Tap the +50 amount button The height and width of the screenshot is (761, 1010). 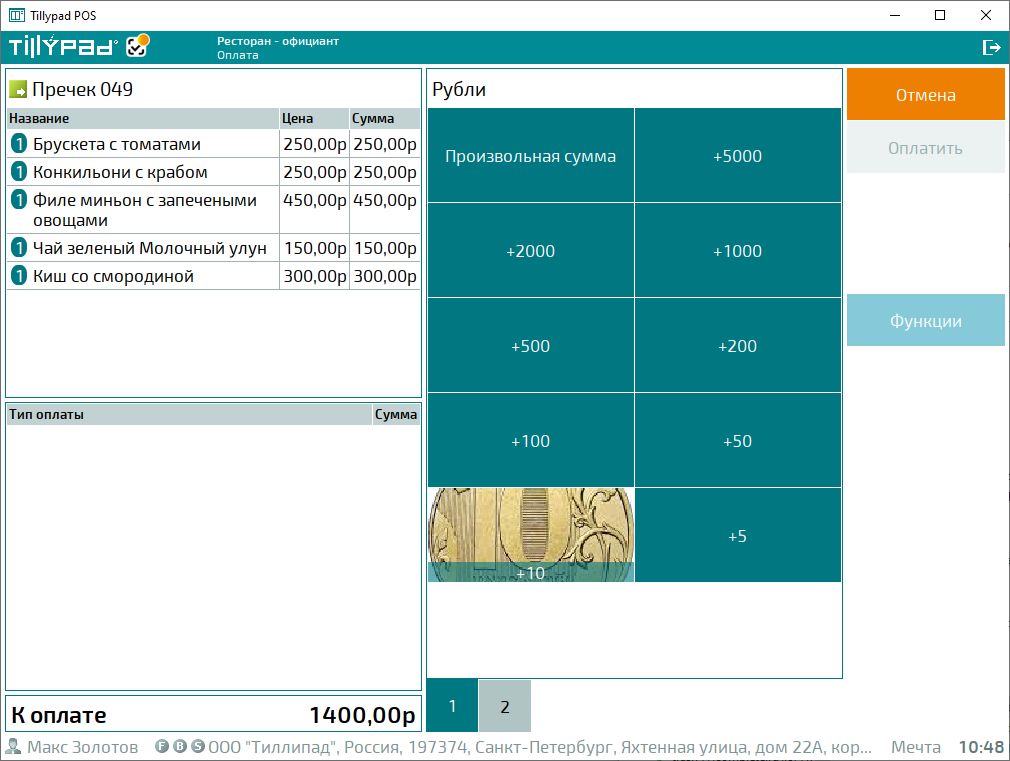click(x=737, y=441)
